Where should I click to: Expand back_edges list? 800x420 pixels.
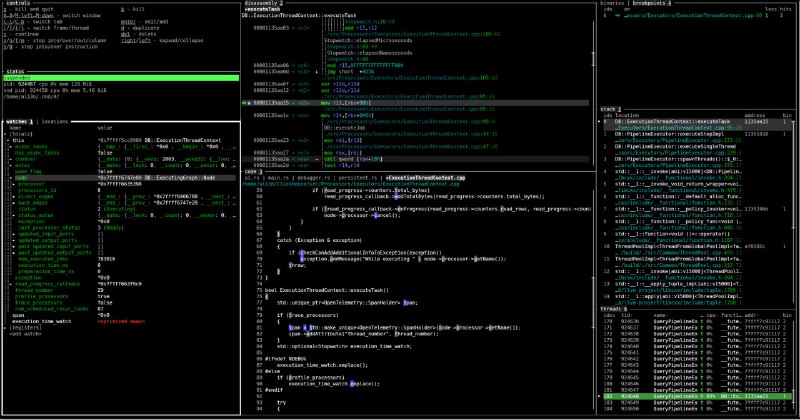tap(15, 203)
